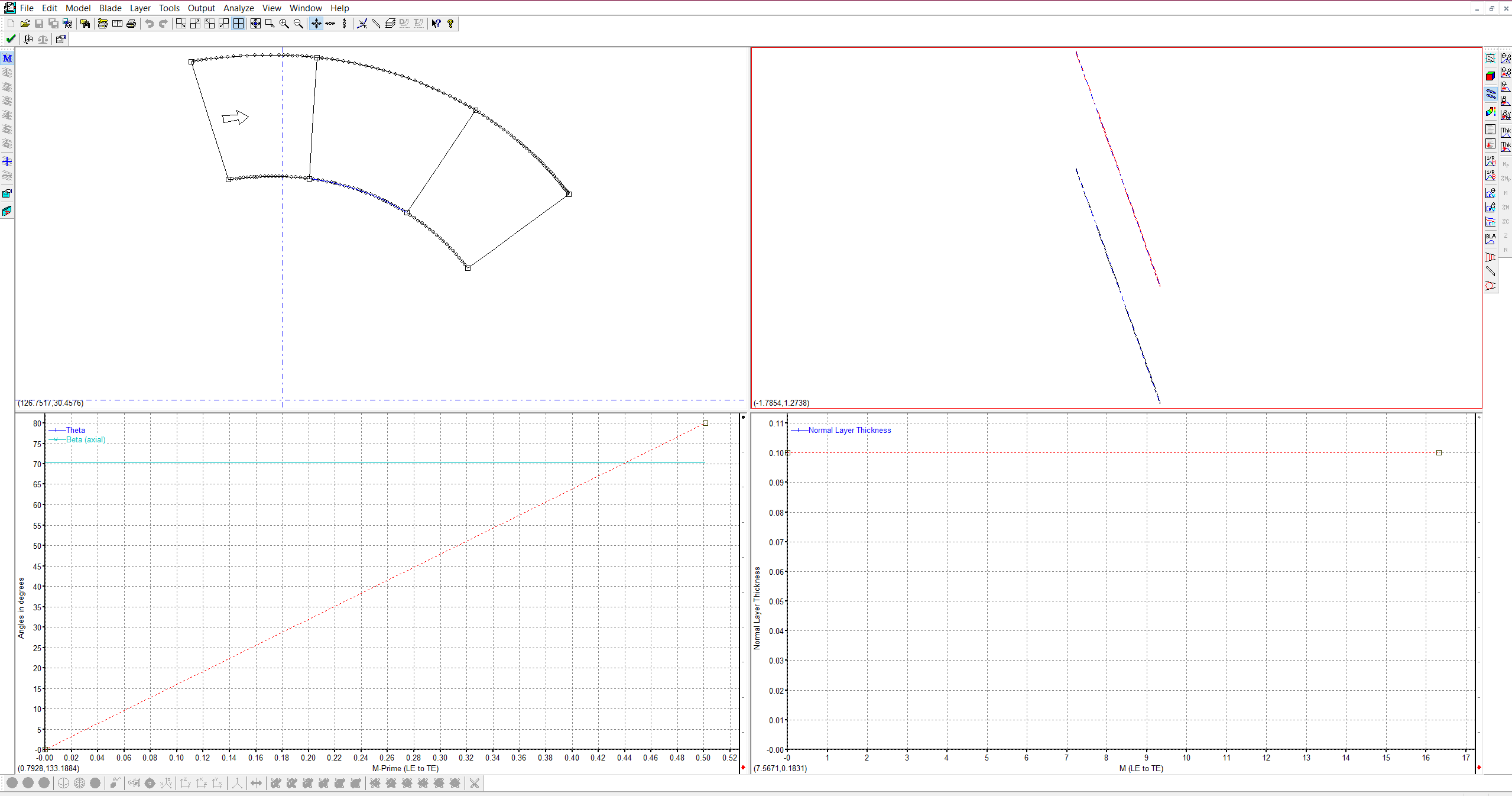Click the Beta (axial) legend label
The width and height of the screenshot is (1512, 796).
tap(86, 439)
